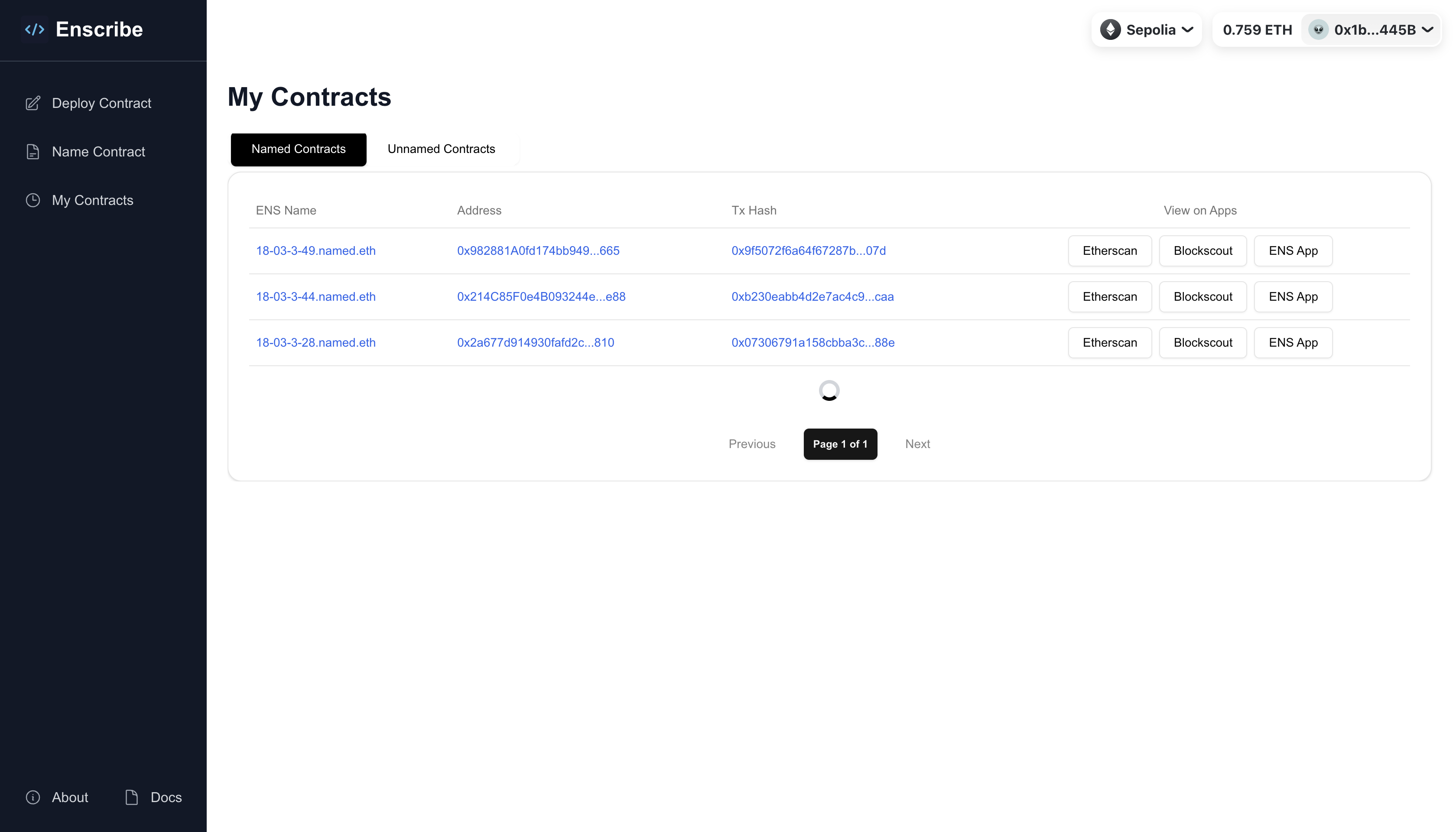The height and width of the screenshot is (832, 1456).
Task: Click the Tx Hash column header
Action: (754, 210)
